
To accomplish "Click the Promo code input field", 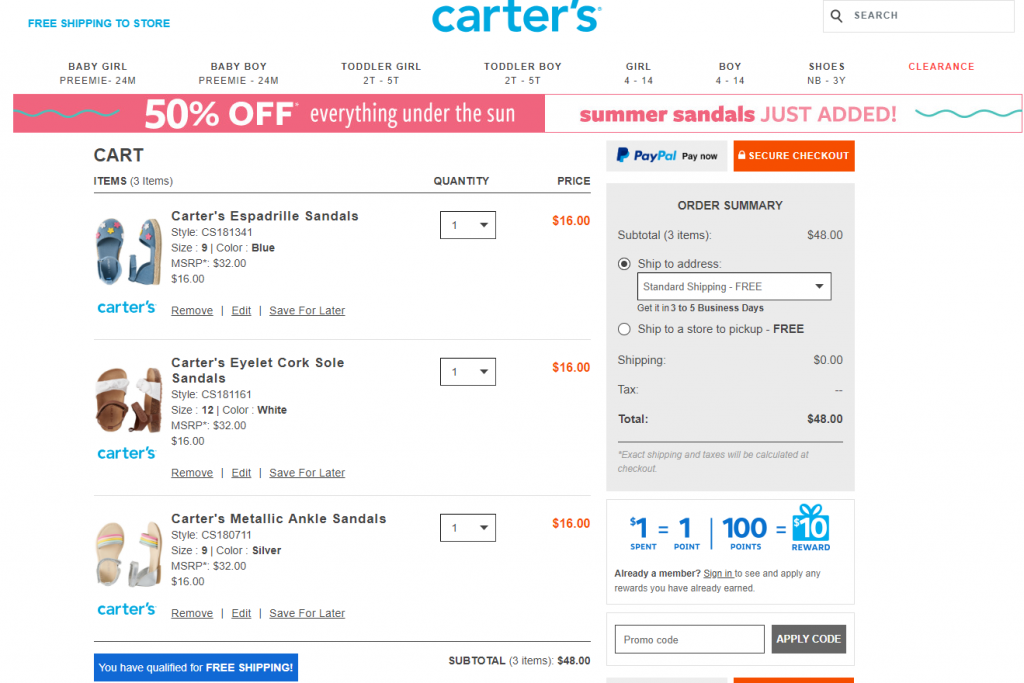I will pyautogui.click(x=689, y=639).
